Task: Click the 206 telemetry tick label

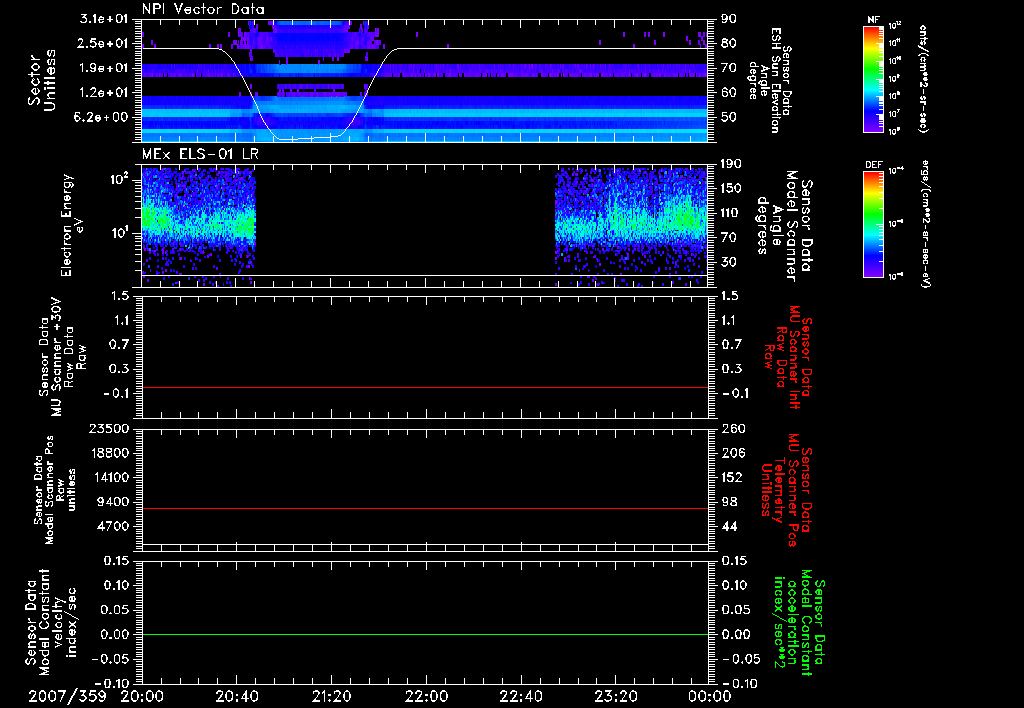Action: click(733, 453)
